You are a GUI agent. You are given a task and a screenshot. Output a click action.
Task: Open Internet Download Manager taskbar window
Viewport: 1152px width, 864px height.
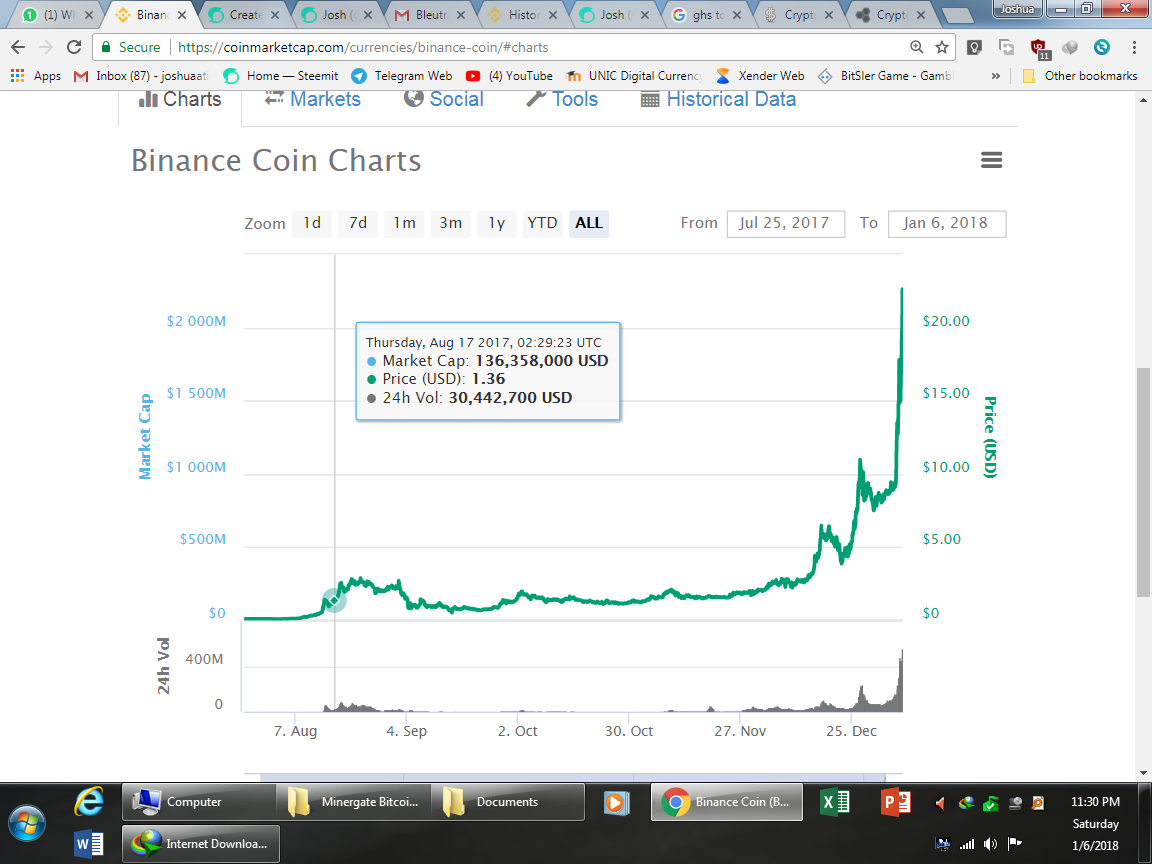pos(200,843)
